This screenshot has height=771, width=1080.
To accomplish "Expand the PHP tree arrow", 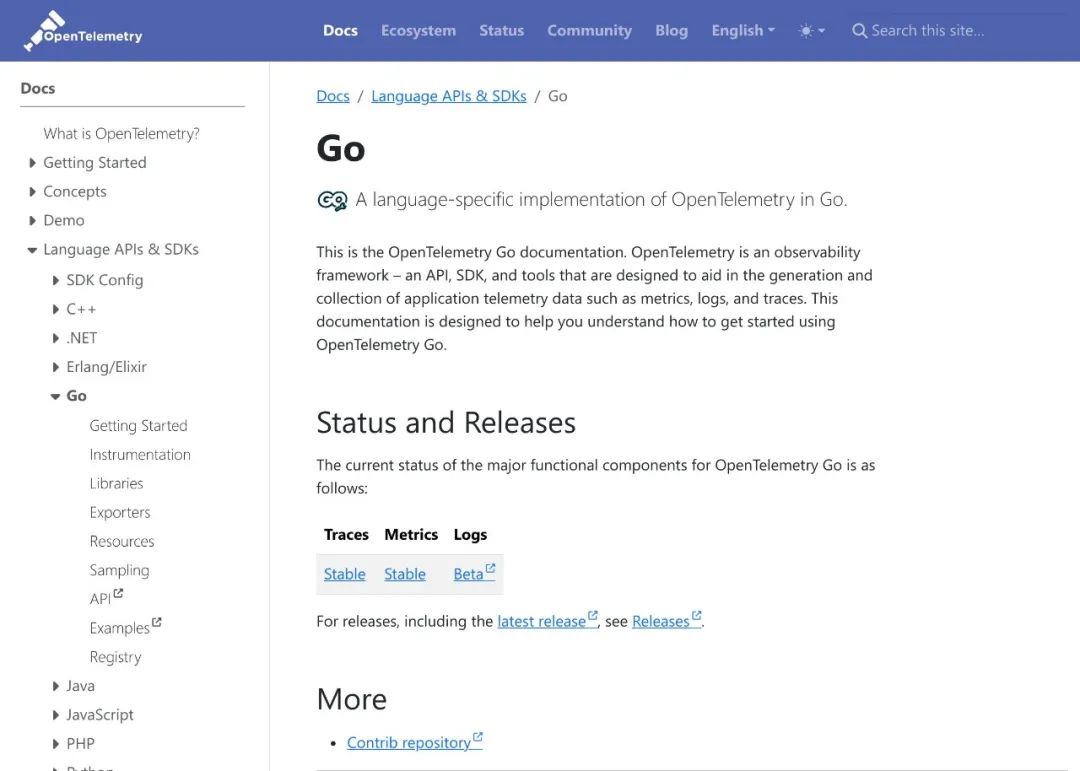I will (x=56, y=744).
